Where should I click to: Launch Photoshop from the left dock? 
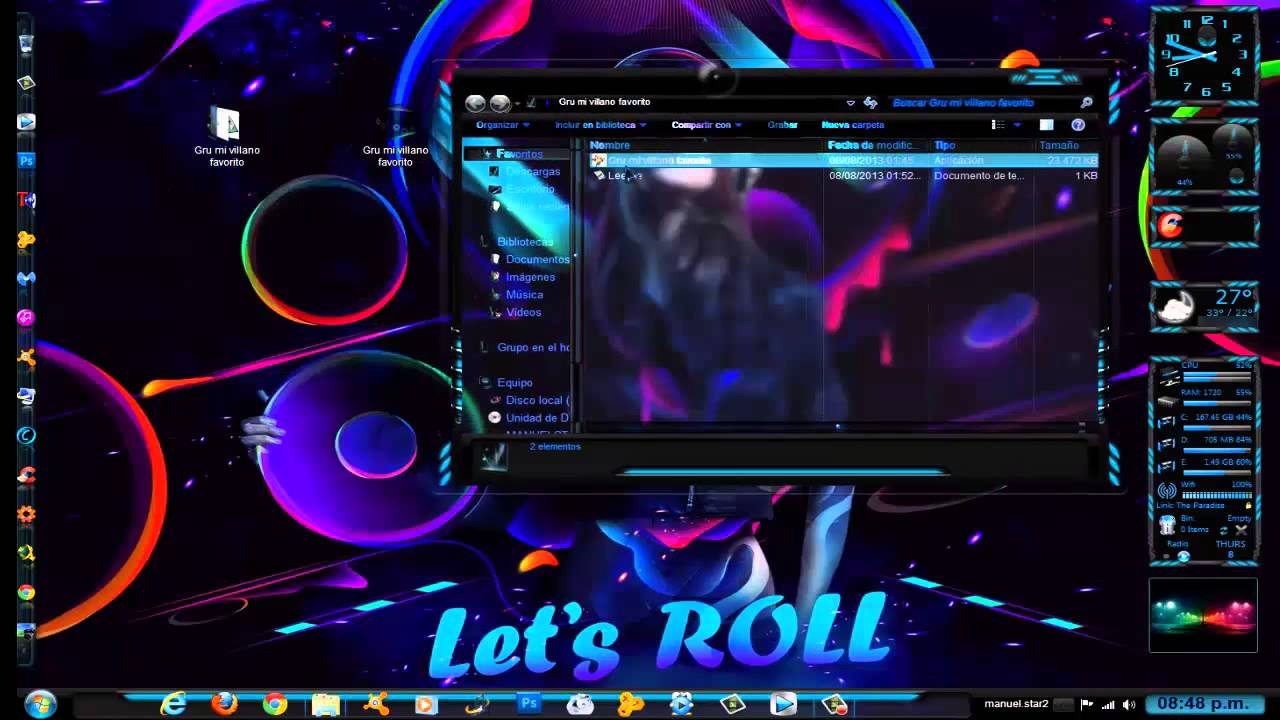tap(26, 160)
